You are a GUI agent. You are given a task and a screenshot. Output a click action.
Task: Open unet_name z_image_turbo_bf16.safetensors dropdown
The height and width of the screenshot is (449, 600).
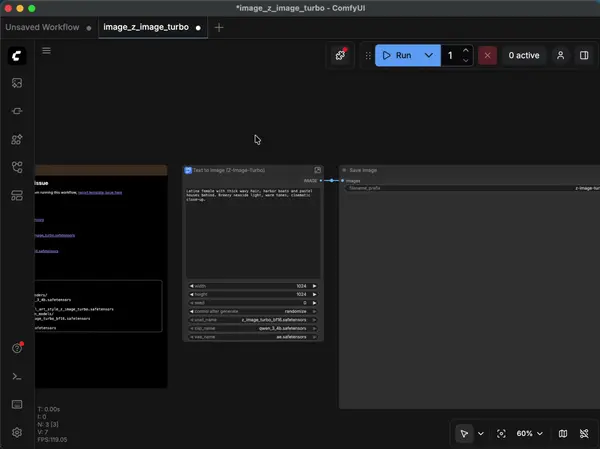253,320
